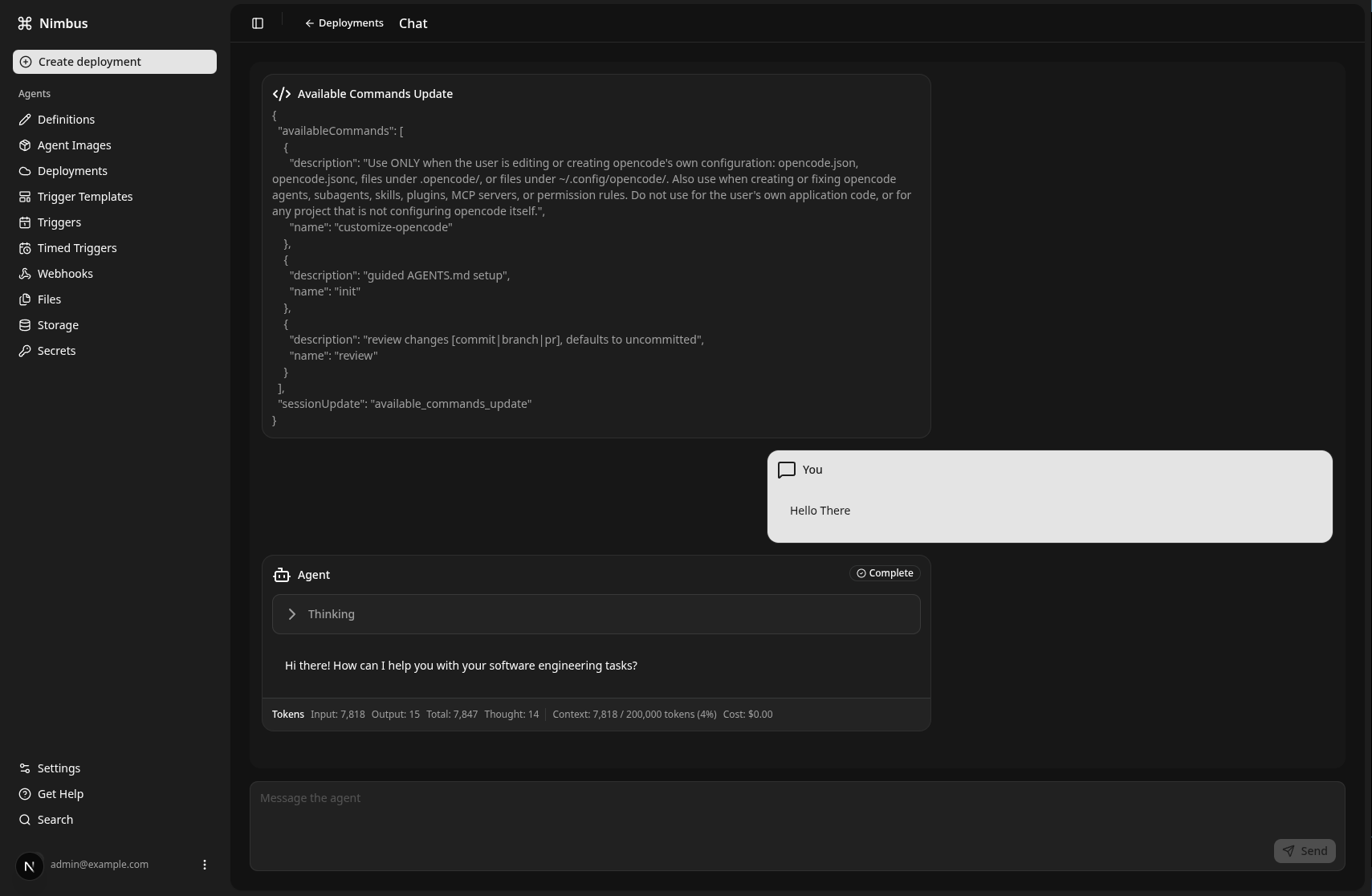Click the Create deployment button
The image size is (1372, 896).
tap(115, 62)
